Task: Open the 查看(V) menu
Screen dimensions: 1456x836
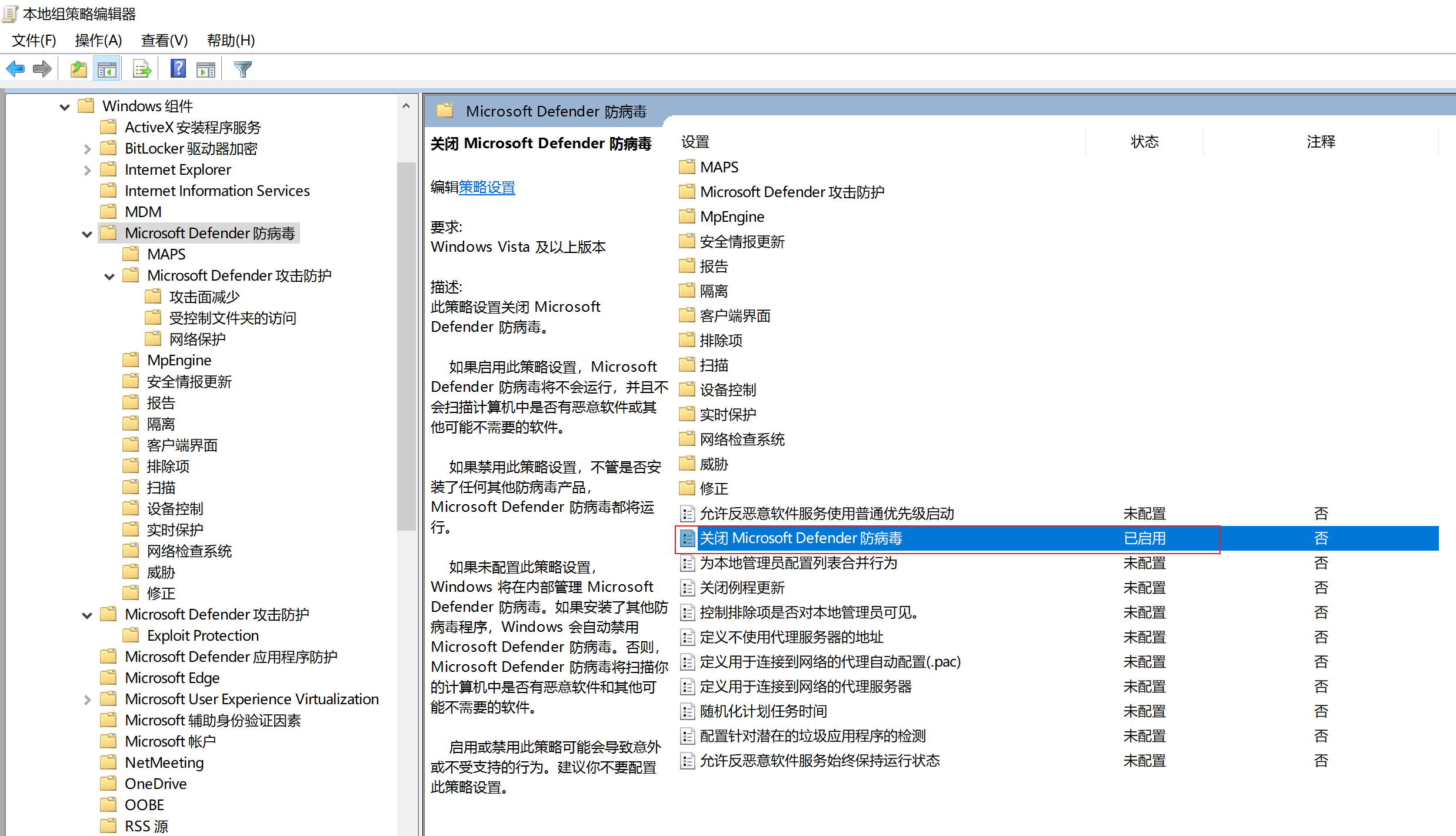Action: (164, 41)
